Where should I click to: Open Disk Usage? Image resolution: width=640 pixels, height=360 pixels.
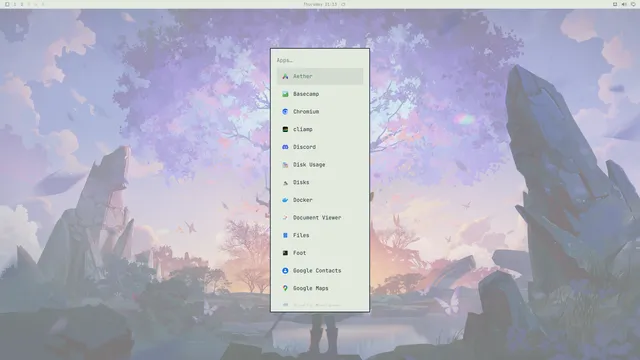tap(320, 164)
